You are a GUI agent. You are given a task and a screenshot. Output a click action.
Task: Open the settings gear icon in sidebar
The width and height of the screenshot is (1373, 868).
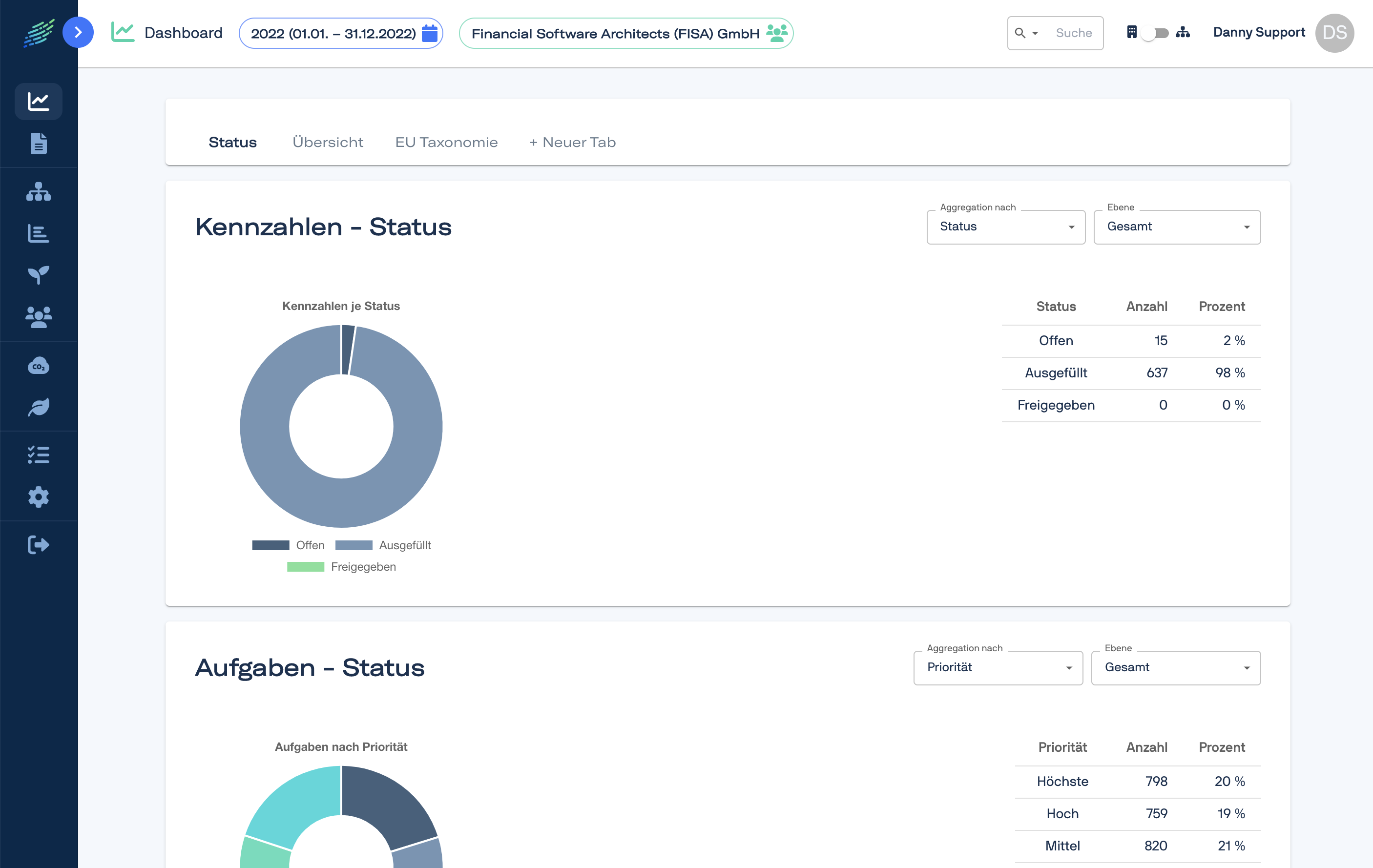pos(38,497)
